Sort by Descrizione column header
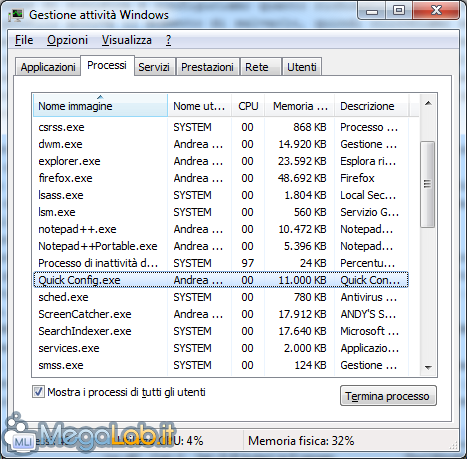Screen dimensions: 467x459 (371, 106)
